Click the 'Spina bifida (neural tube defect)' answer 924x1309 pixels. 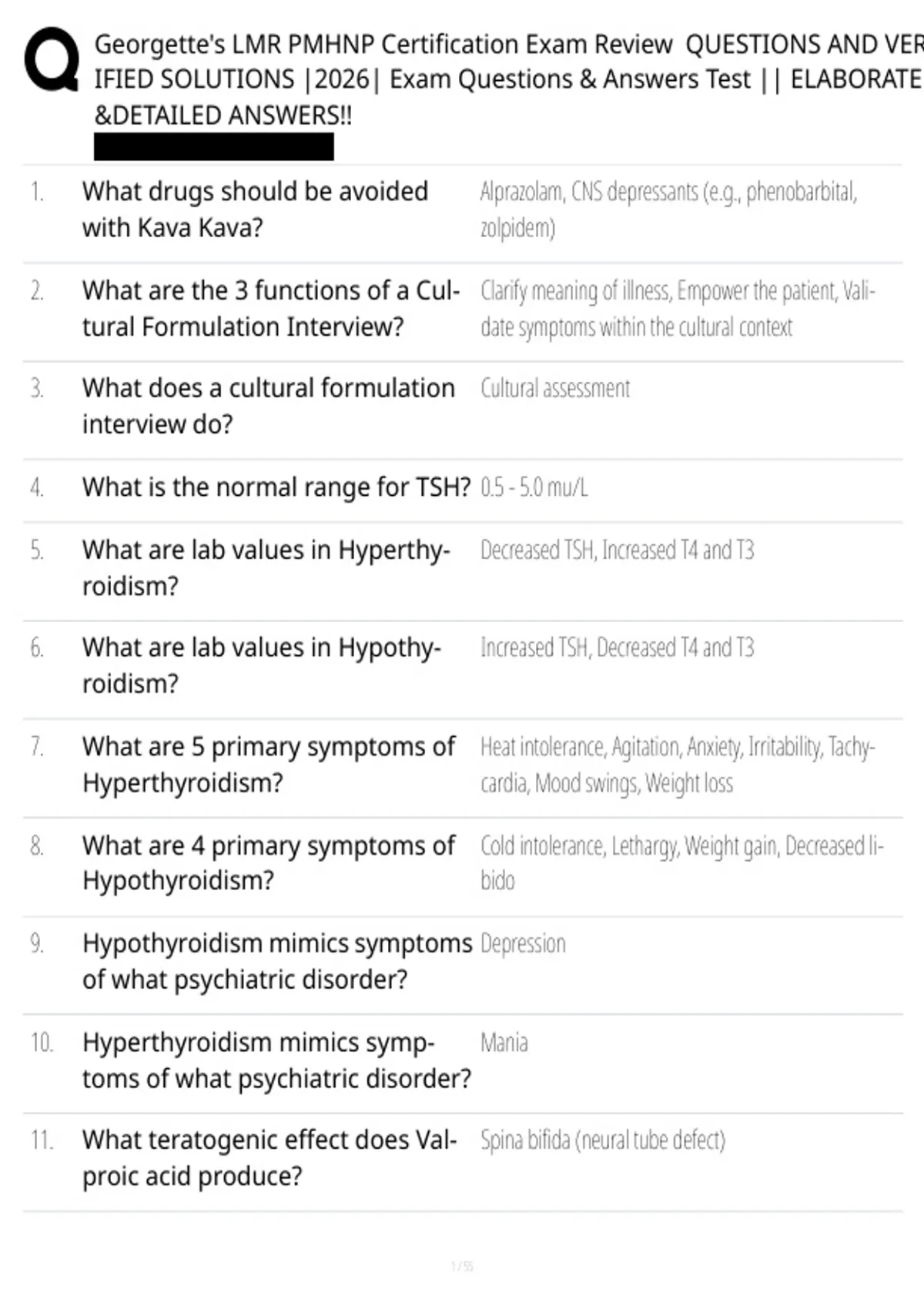603,1140
